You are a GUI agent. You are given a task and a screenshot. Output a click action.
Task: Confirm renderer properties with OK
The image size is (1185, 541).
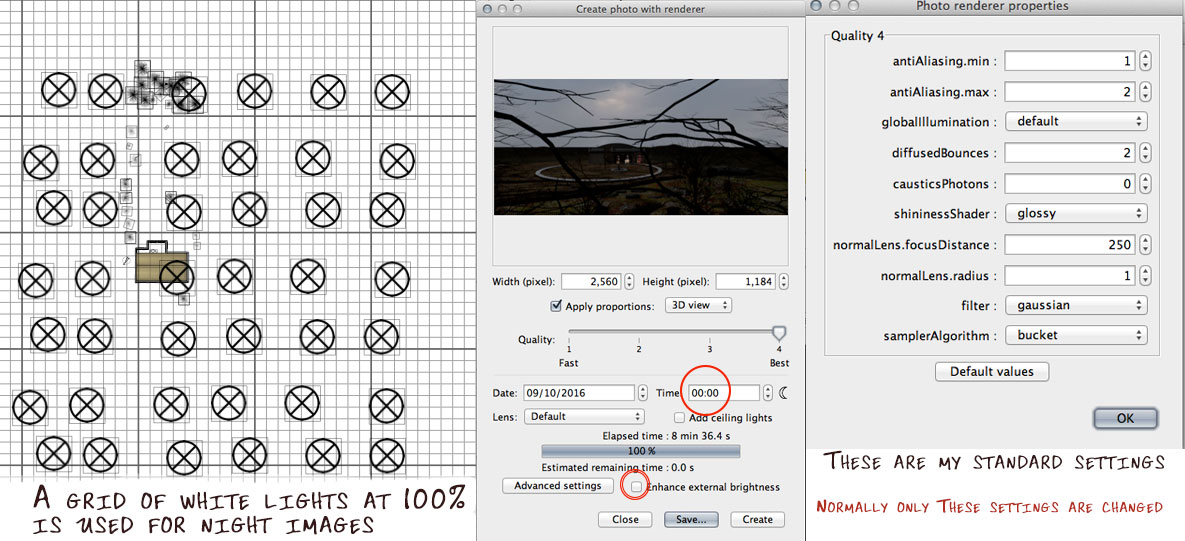point(1125,419)
